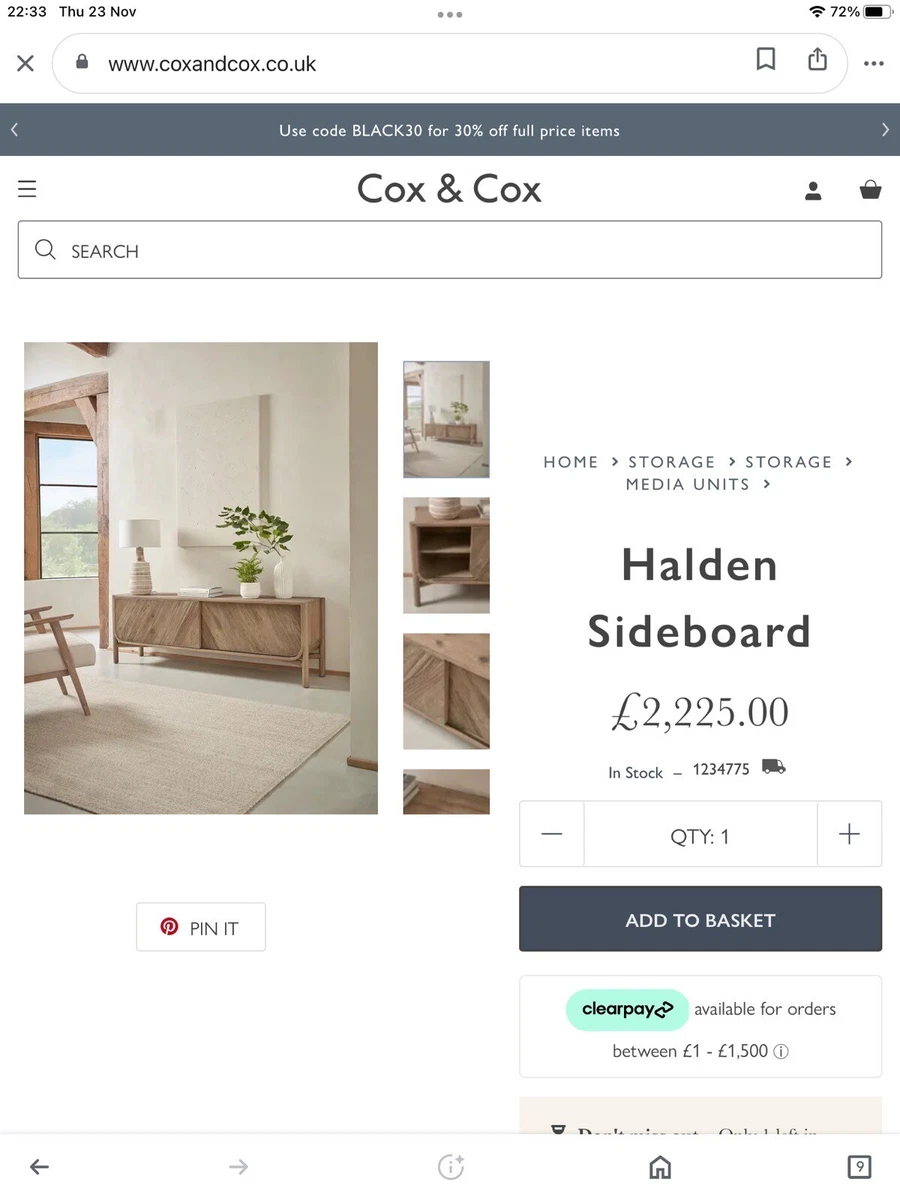This screenshot has height=1200, width=900.
Task: Decrease quantity with the minus button
Action: (552, 834)
